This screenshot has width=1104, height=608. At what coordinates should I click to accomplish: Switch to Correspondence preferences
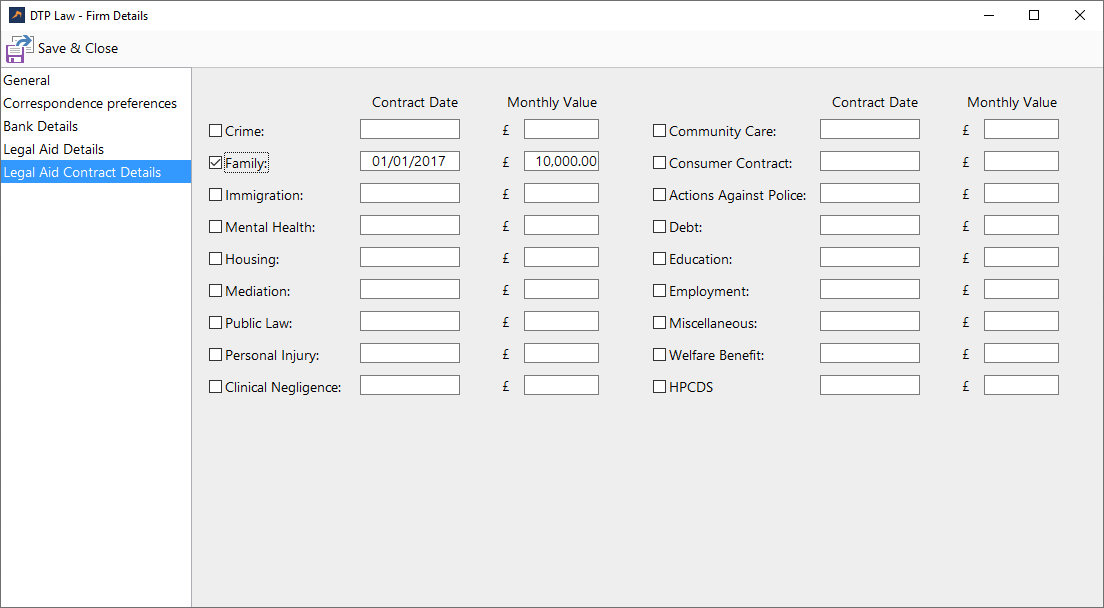click(x=90, y=104)
